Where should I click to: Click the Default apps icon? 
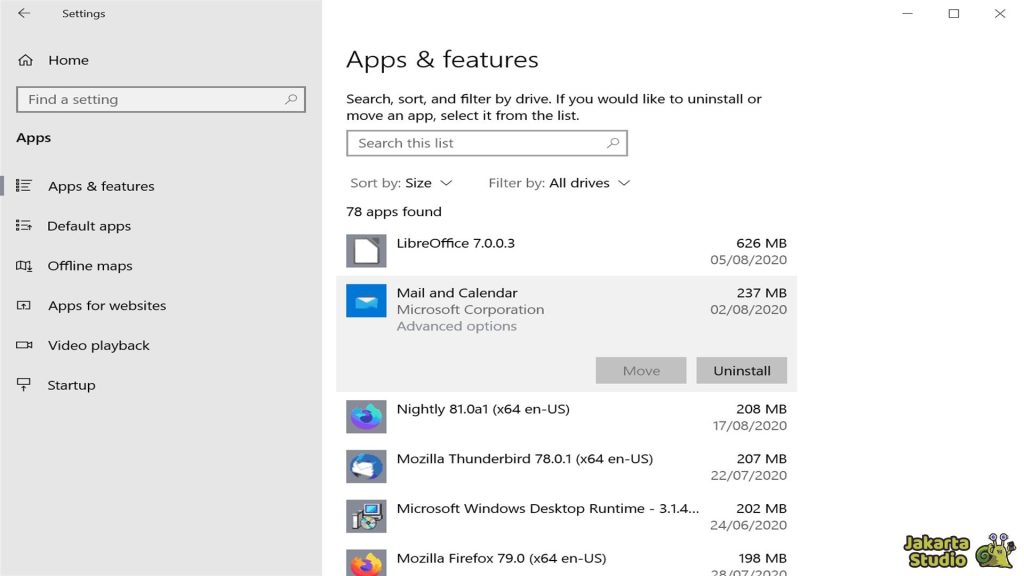(x=22, y=226)
